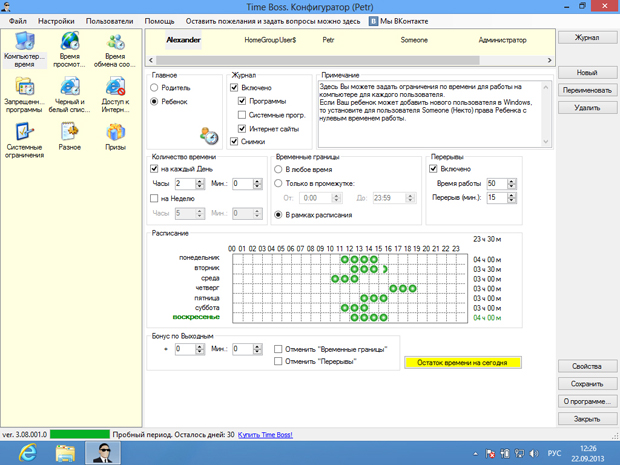Open the Компьютер время section icon

23,42
